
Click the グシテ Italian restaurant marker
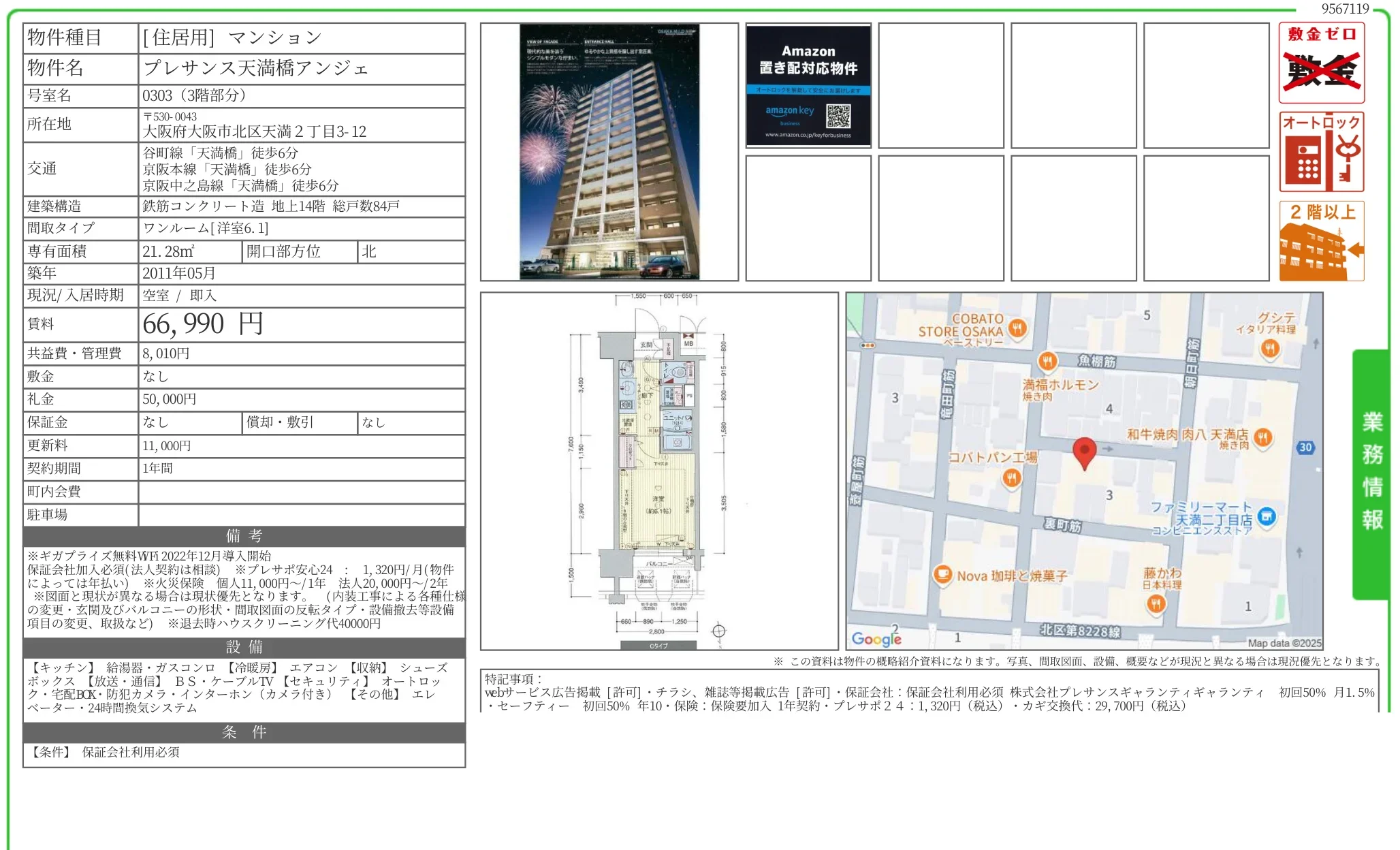tap(1270, 349)
